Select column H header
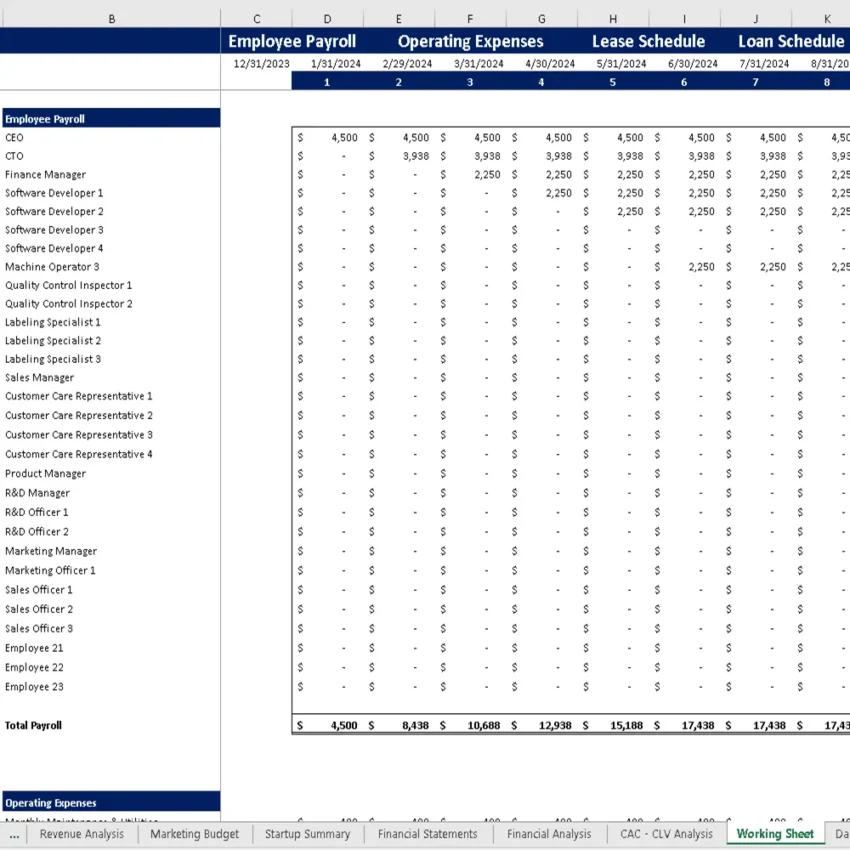Viewport: 850px width, 850px height. click(613, 19)
